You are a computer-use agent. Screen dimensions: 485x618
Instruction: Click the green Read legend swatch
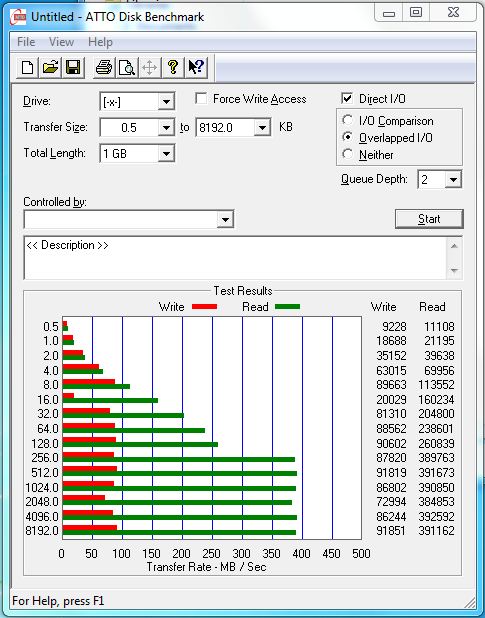pos(287,306)
